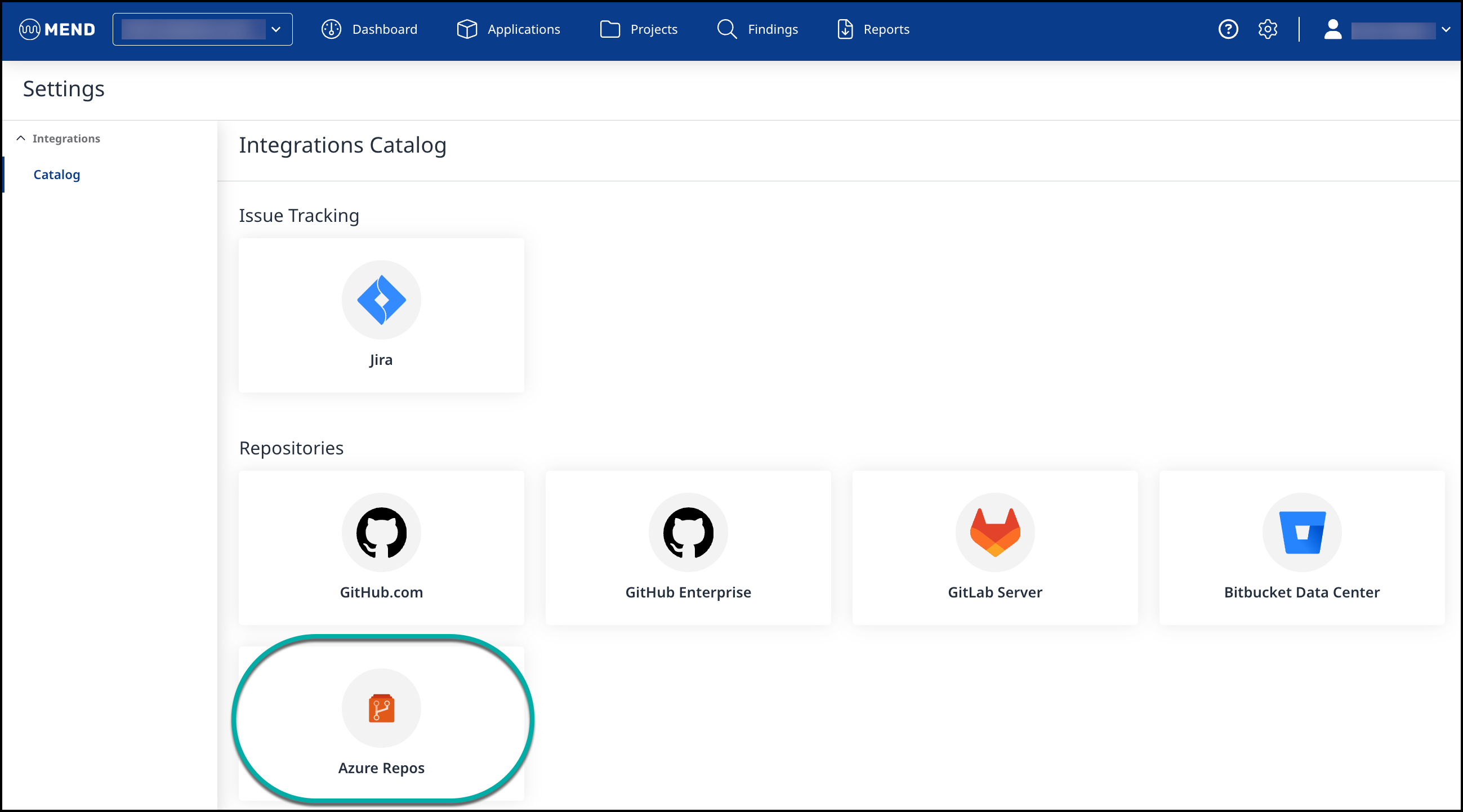Collapse the Integrations sidebar section

point(21,139)
